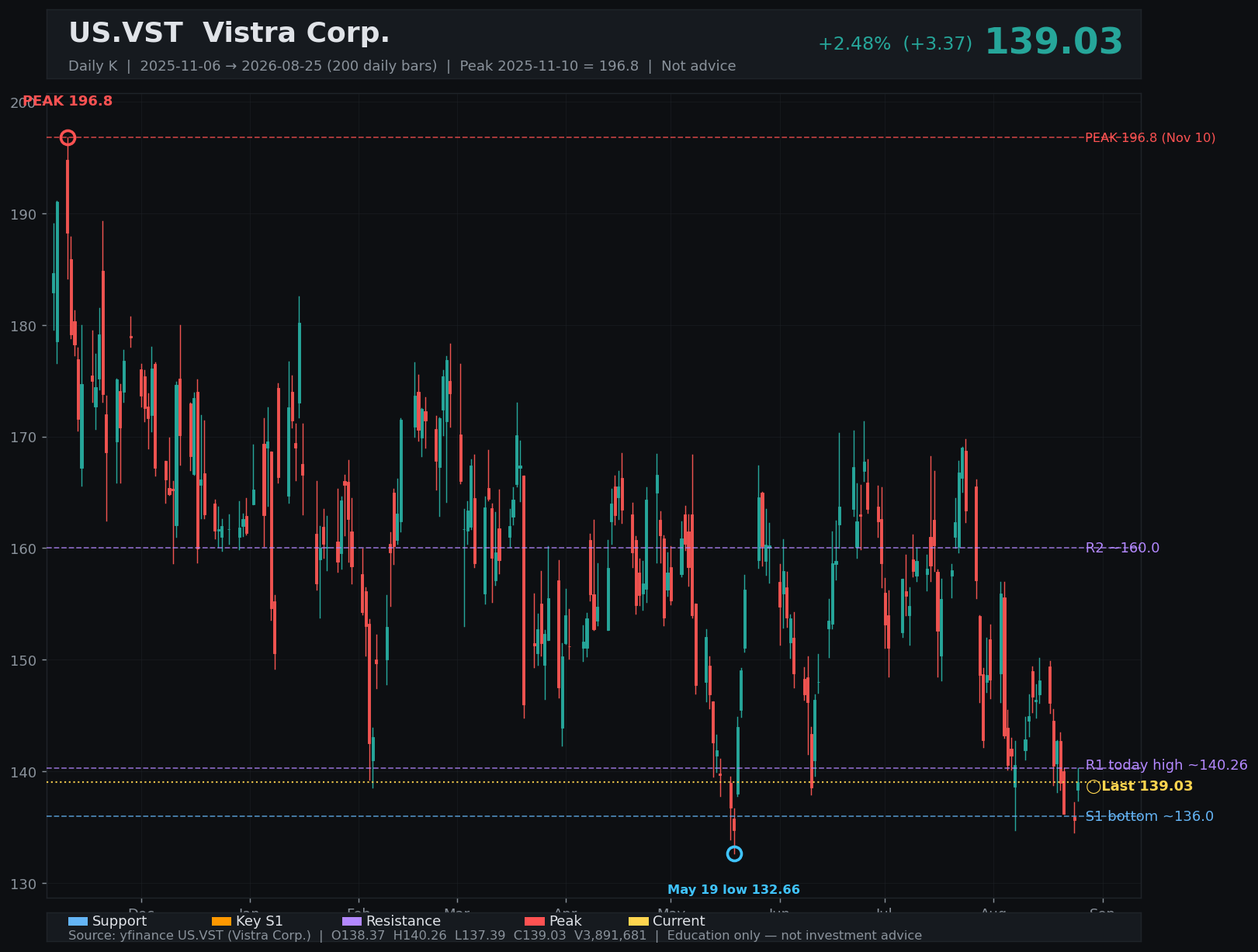The width and height of the screenshot is (1258, 952).
Task: Click the 'Key S1' legend label
Action: coord(259,921)
